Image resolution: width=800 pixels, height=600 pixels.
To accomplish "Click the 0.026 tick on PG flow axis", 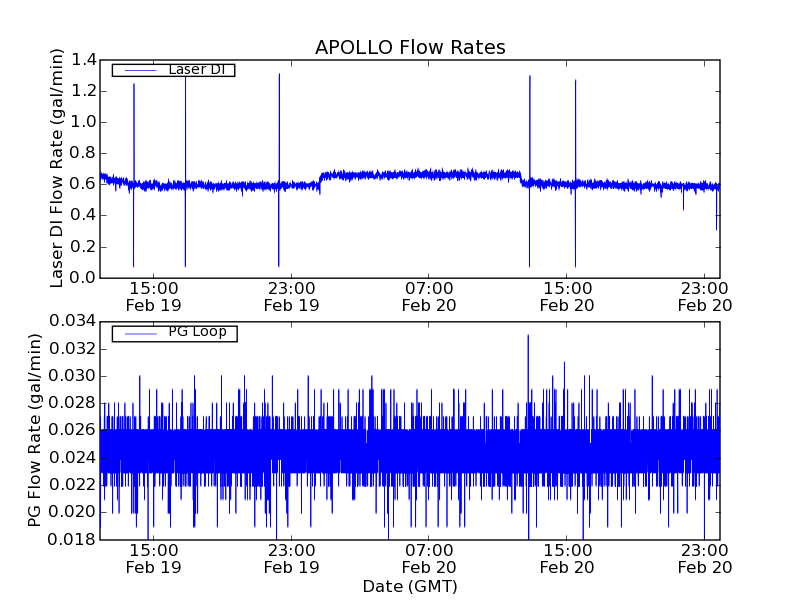I will [x=72, y=430].
